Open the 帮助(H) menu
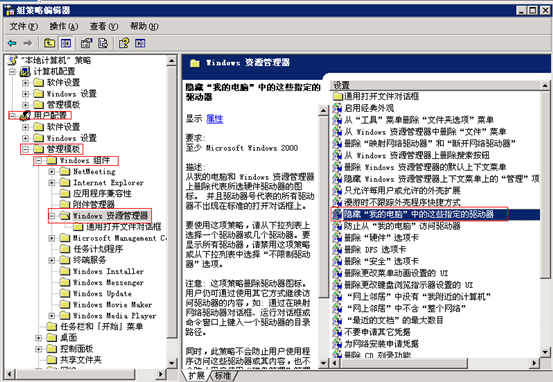Image resolution: width=553 pixels, height=382 pixels. [144, 26]
